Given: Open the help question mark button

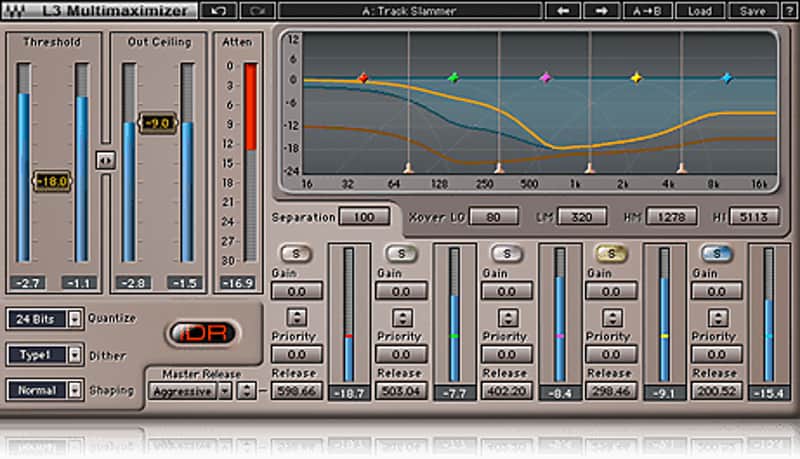Looking at the screenshot, I should 789,11.
